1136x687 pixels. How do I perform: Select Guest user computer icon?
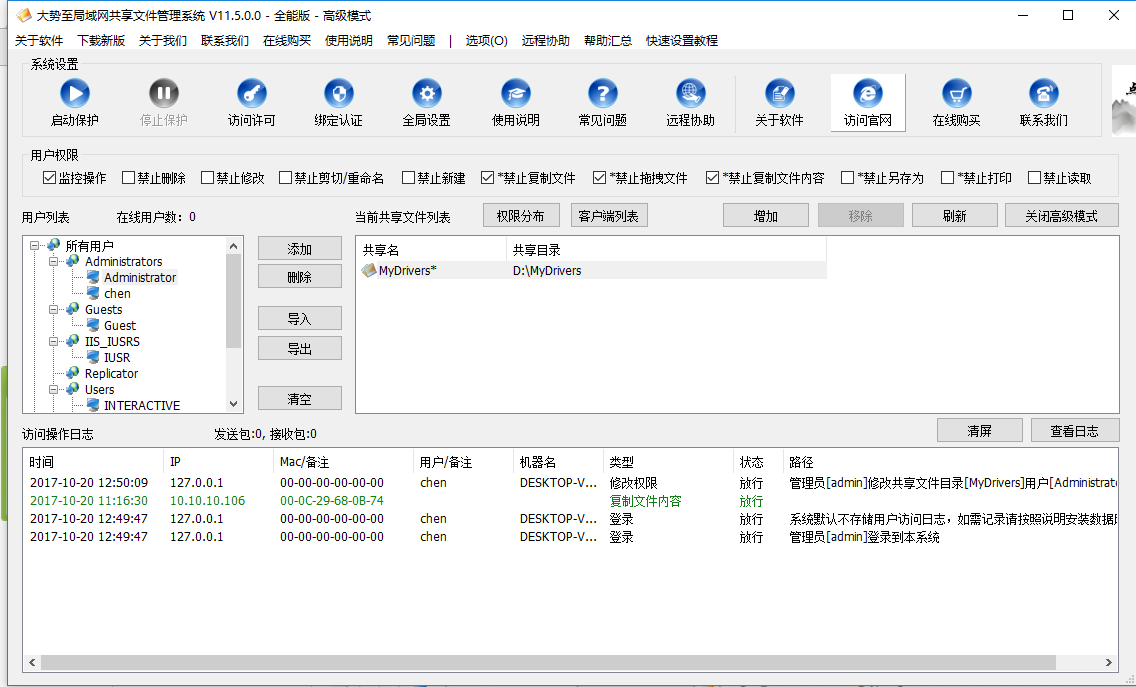pos(93,325)
